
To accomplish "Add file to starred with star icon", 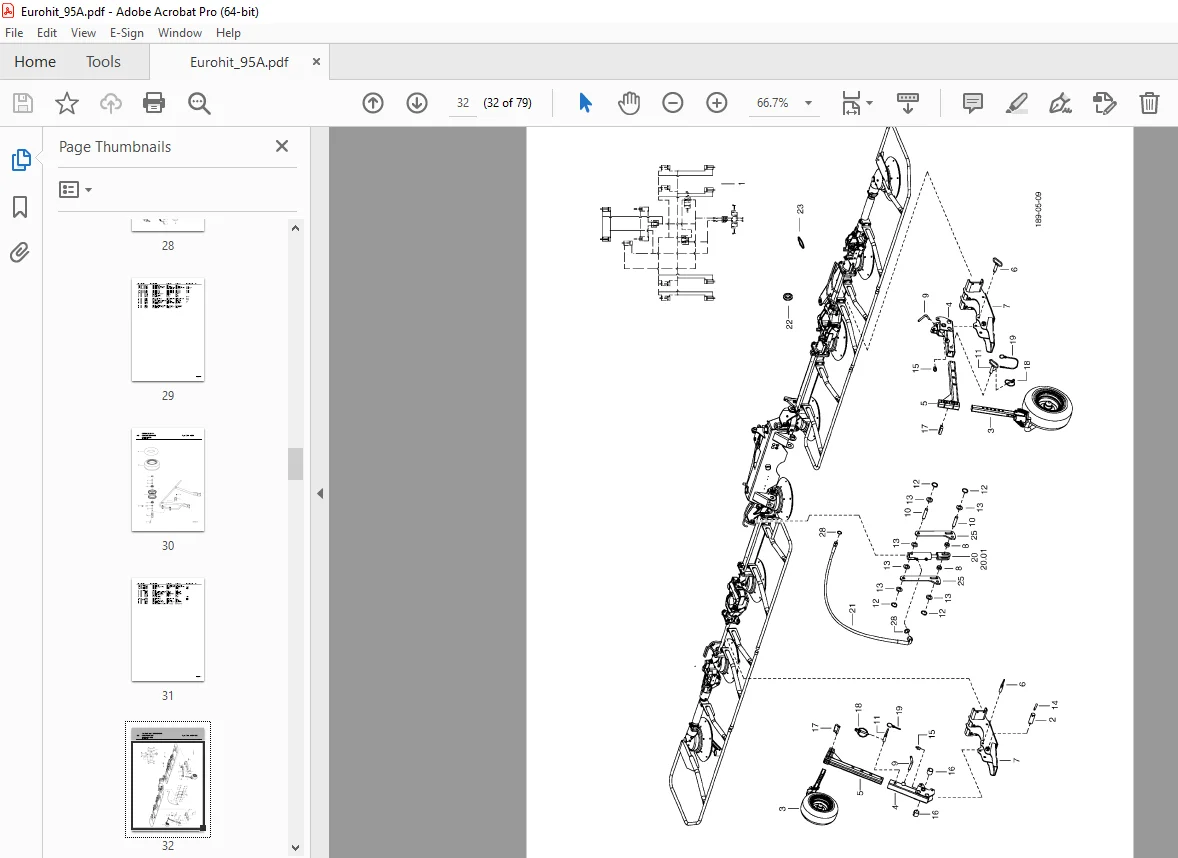I will coord(67,103).
